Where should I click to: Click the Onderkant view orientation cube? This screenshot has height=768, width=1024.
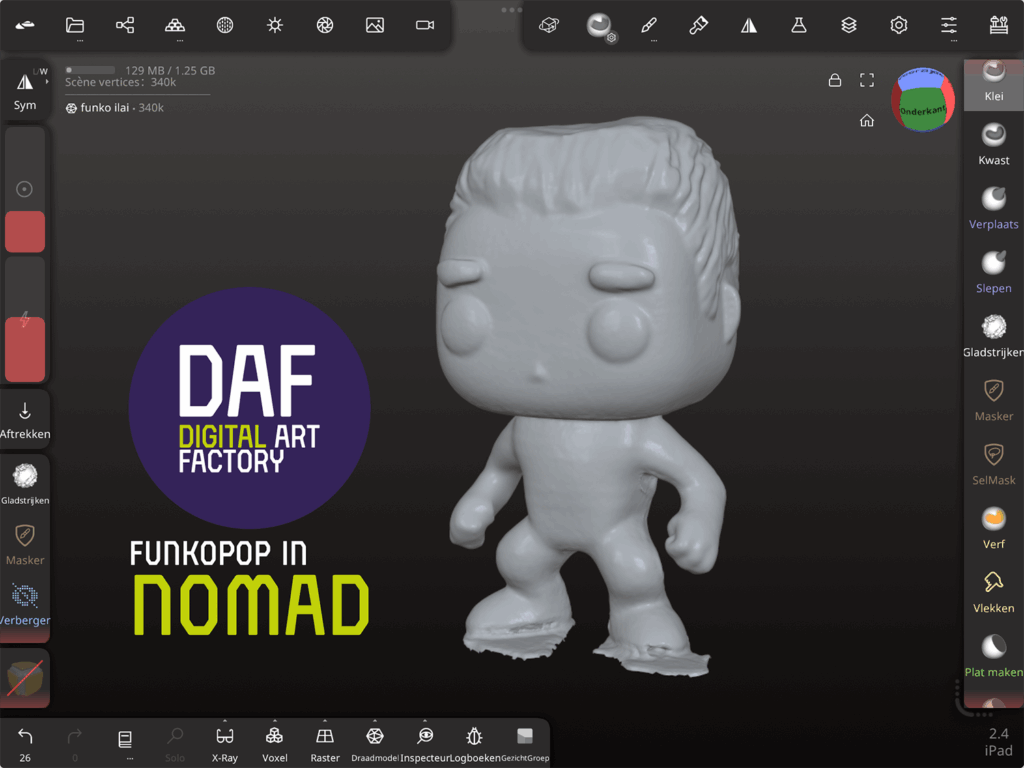click(x=923, y=98)
